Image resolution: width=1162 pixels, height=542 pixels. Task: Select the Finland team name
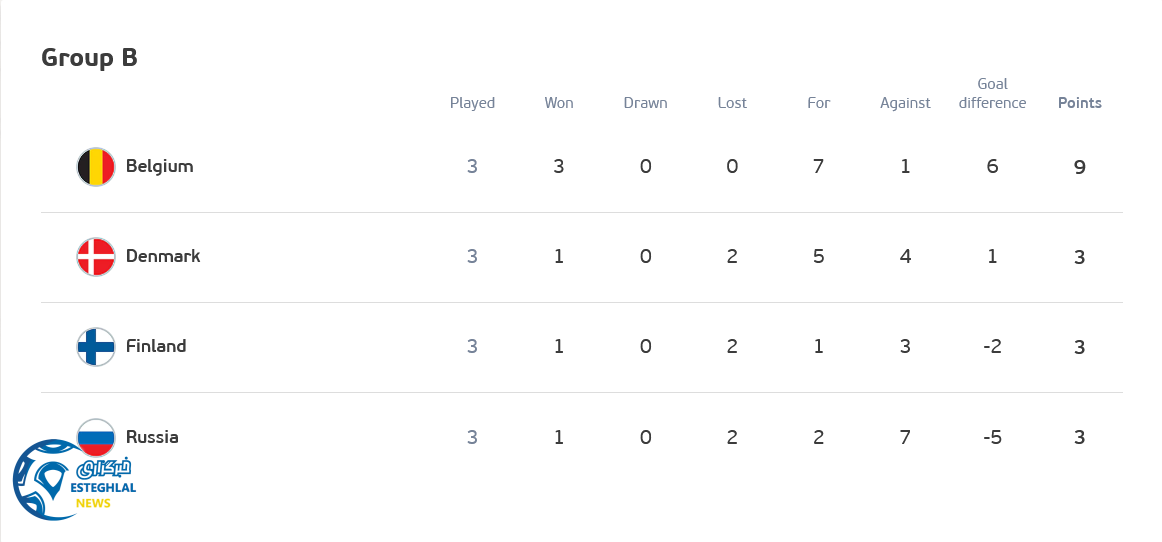click(x=156, y=346)
